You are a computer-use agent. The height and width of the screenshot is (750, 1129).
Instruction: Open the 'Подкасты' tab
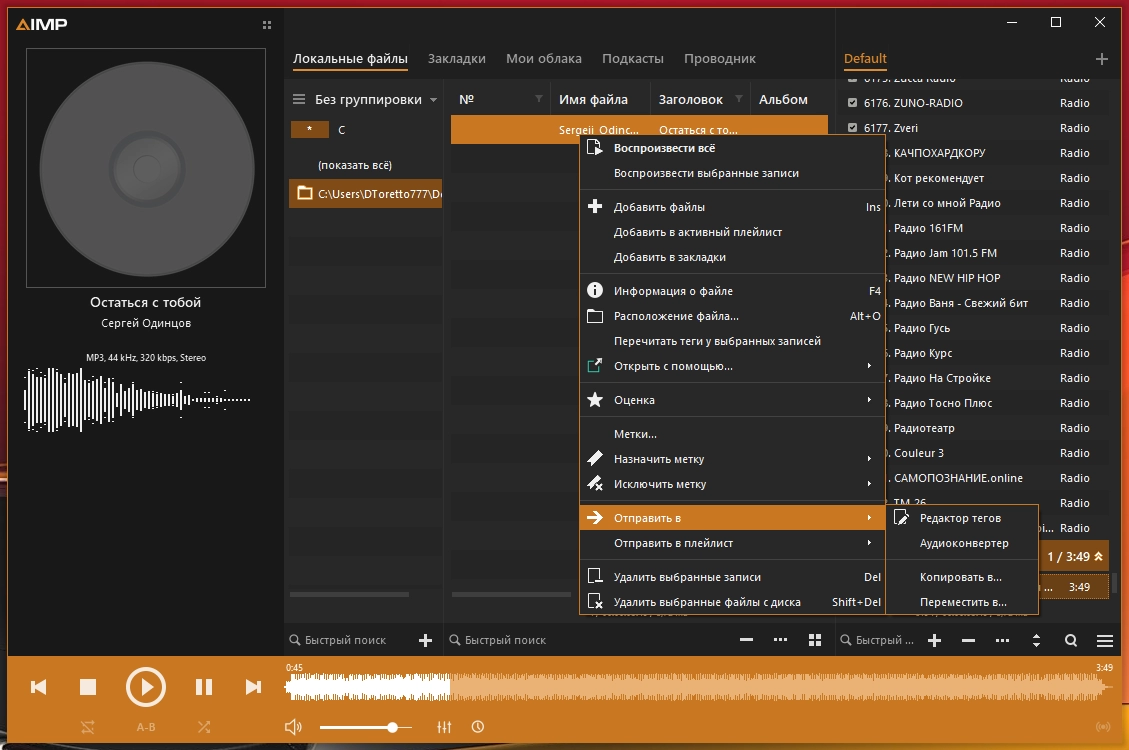[x=632, y=59]
